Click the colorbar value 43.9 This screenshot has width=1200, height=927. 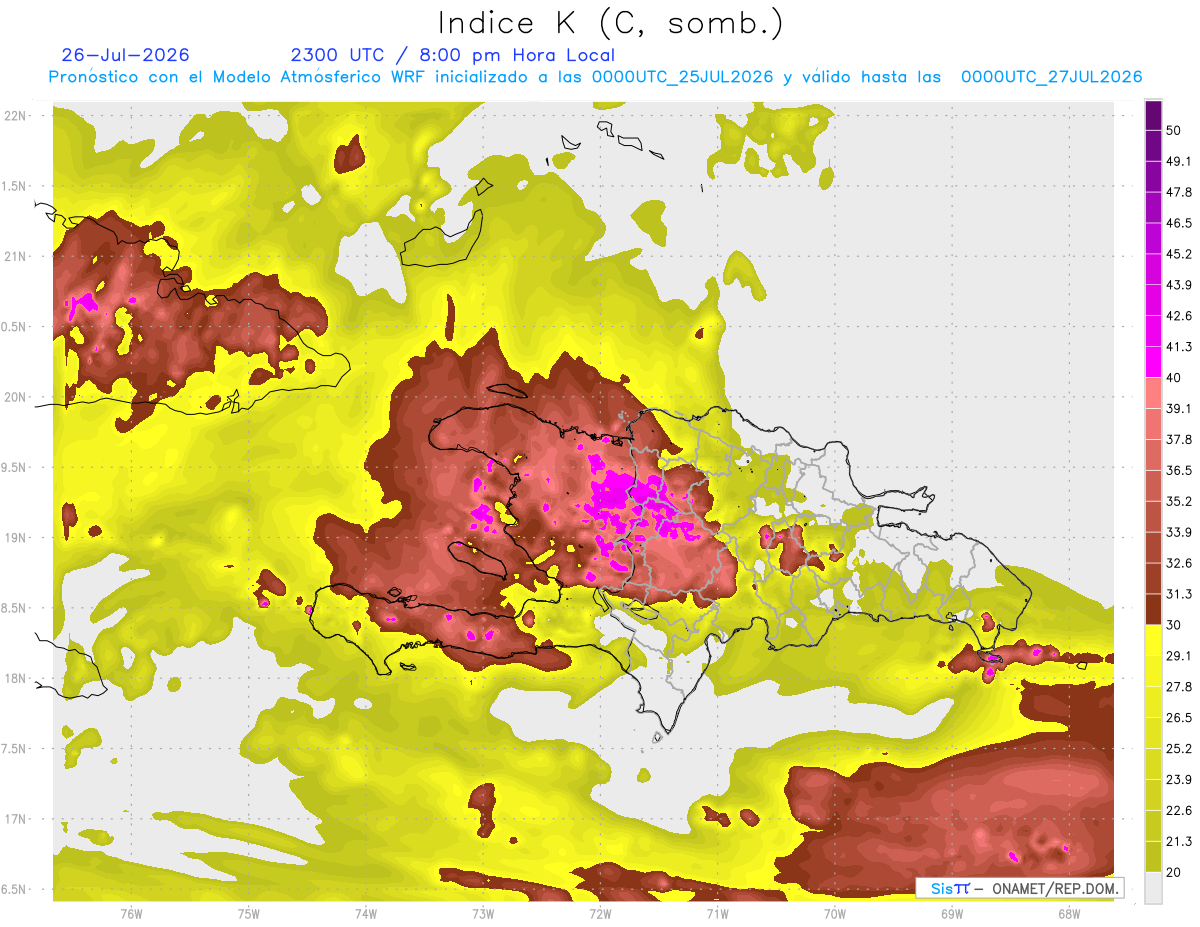1179,285
